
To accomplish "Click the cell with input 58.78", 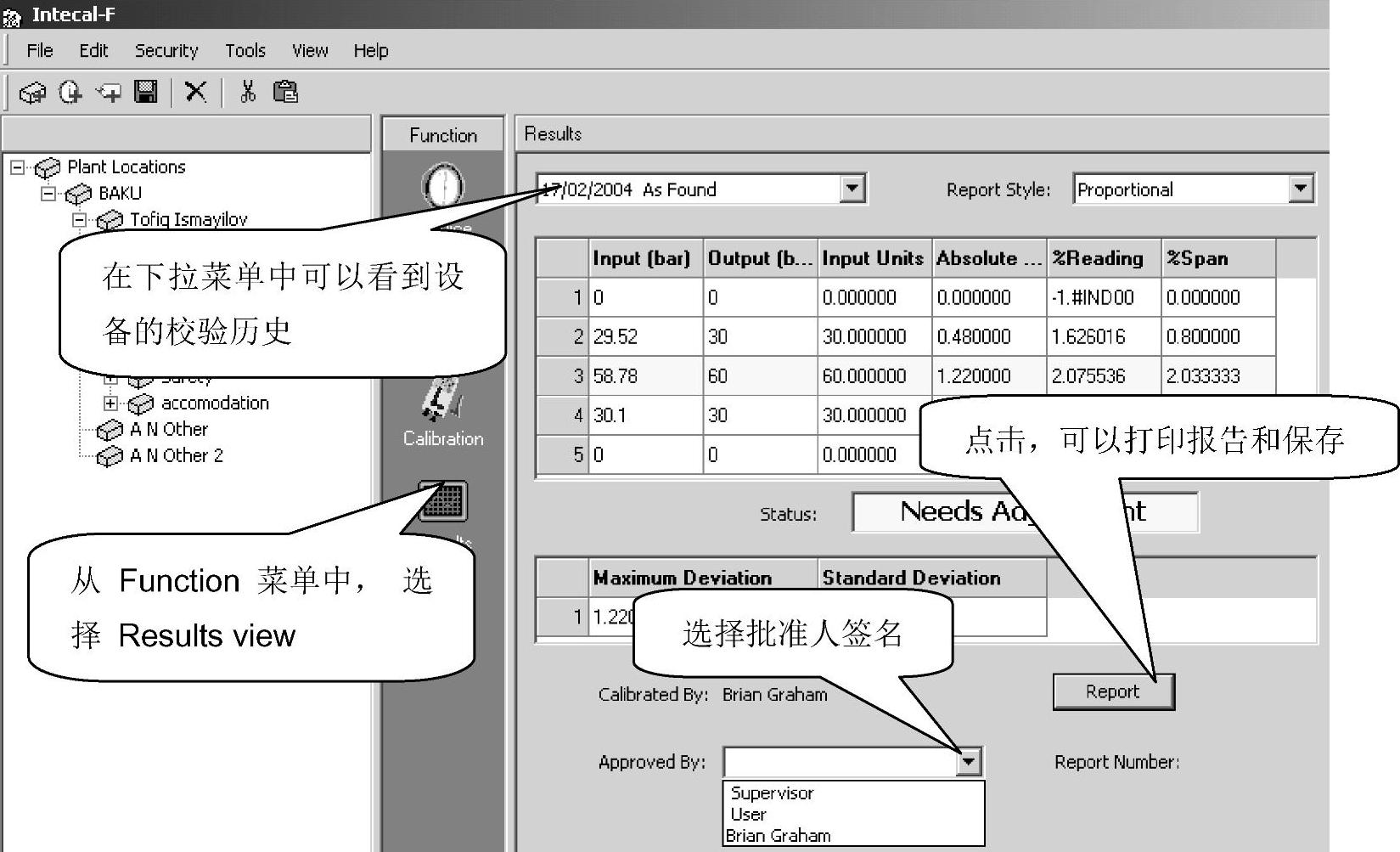I will [646, 376].
